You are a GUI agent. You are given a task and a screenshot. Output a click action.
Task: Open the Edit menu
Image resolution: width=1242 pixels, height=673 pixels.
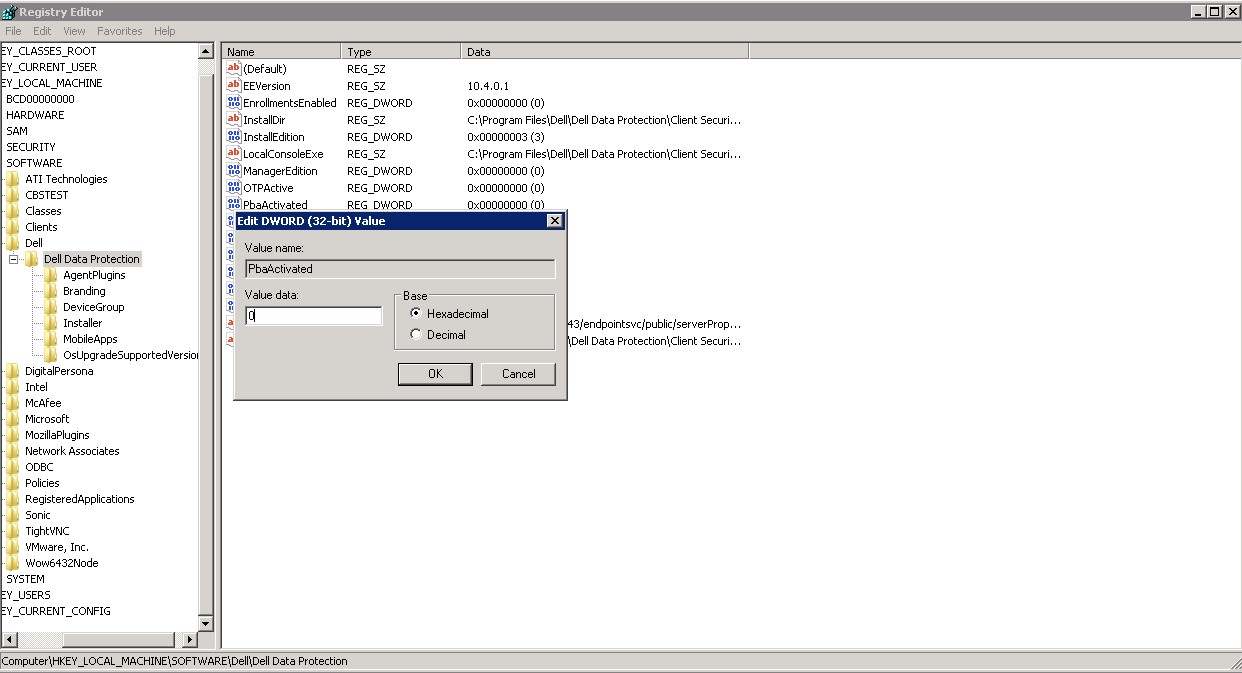[42, 31]
